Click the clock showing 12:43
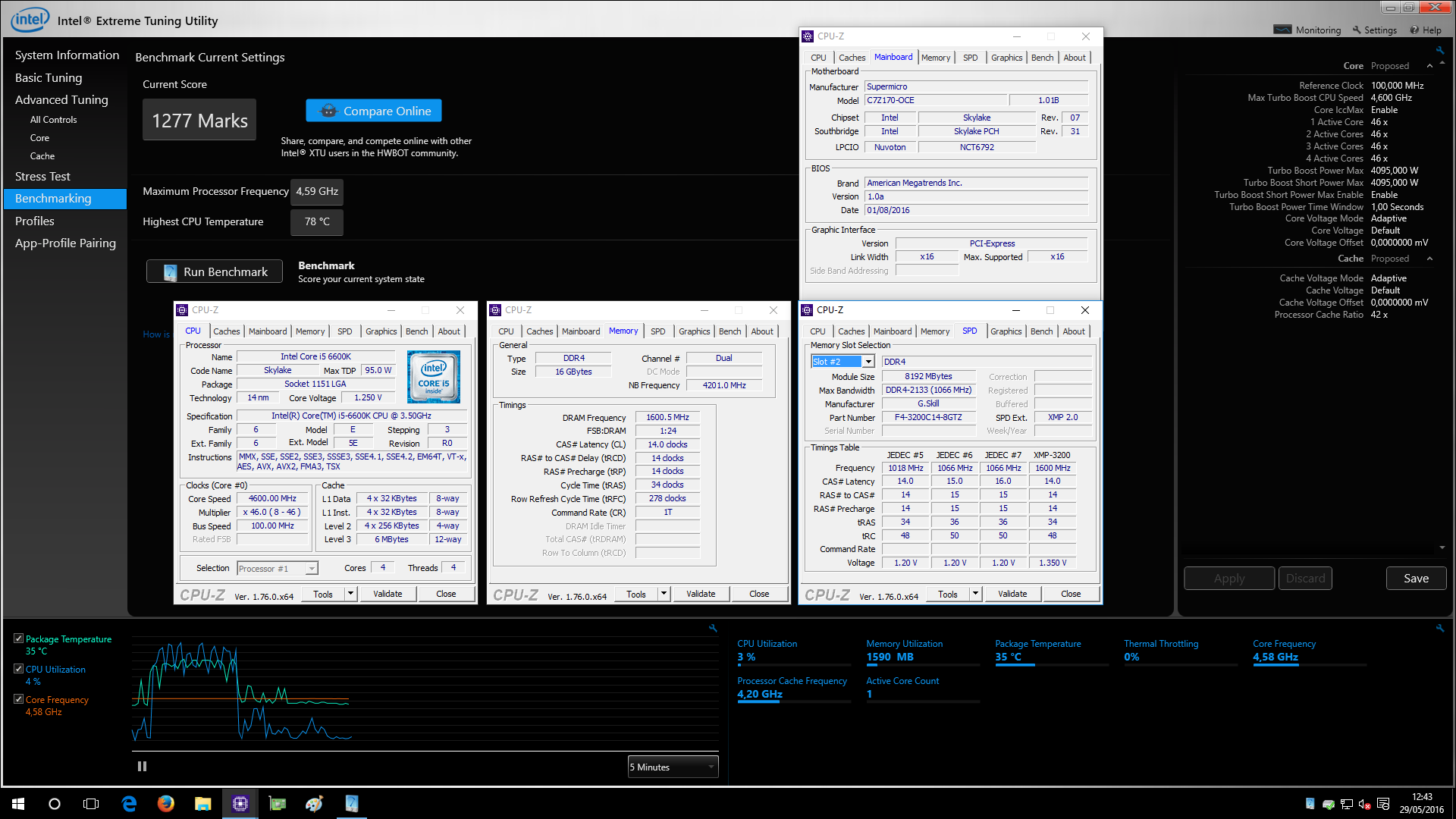1456x819 pixels. click(1422, 797)
